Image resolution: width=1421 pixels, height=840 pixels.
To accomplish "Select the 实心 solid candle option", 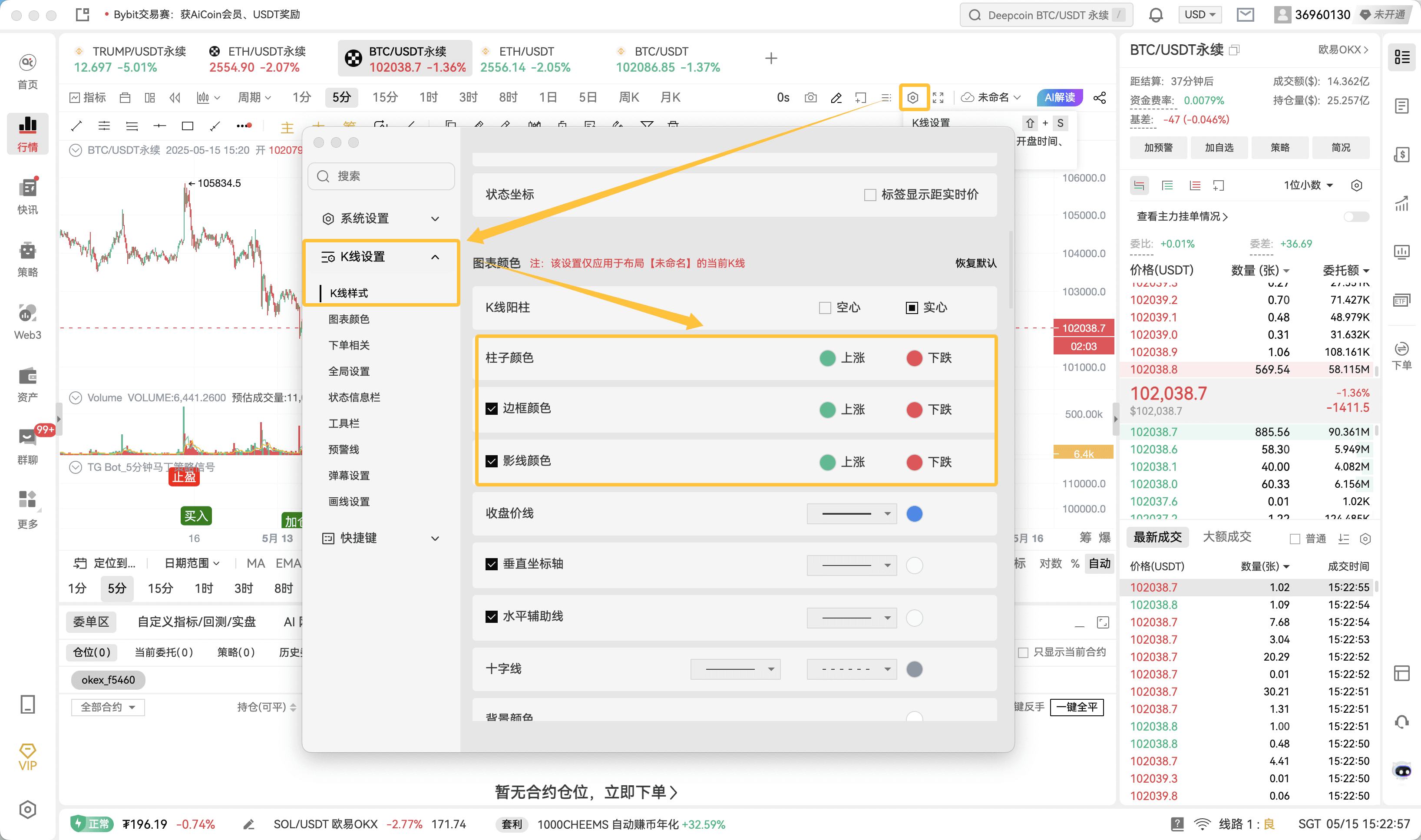I will click(x=911, y=308).
